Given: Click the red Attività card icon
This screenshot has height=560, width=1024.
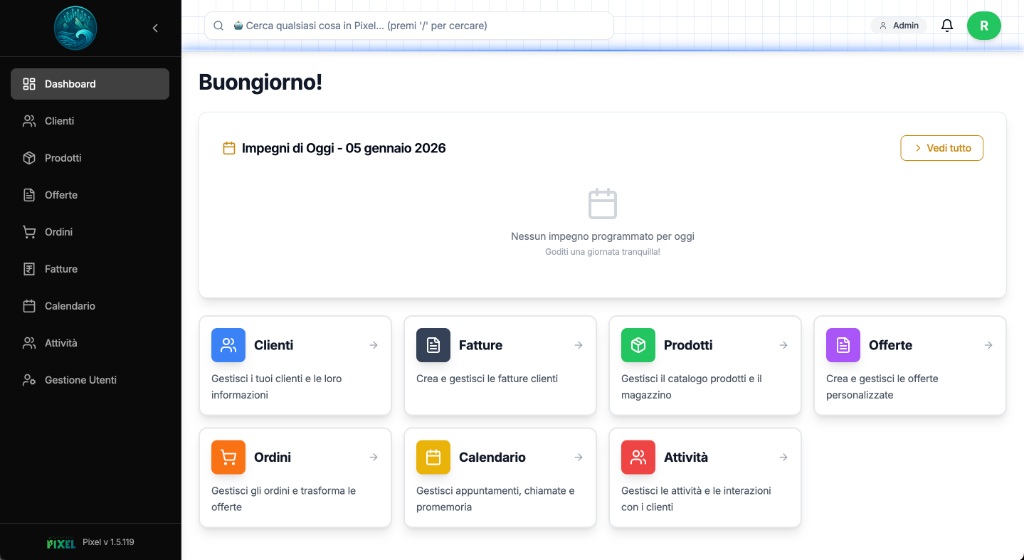Looking at the screenshot, I should tap(638, 457).
